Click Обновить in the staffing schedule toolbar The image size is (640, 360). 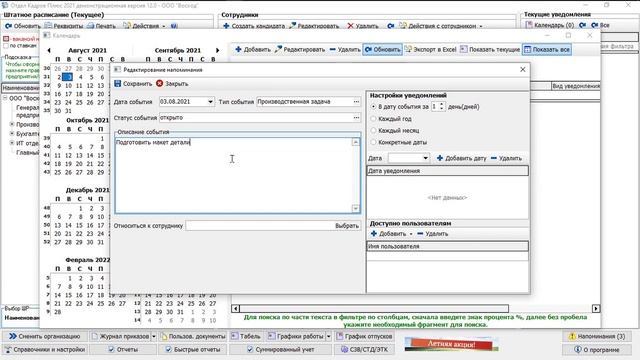(23, 26)
